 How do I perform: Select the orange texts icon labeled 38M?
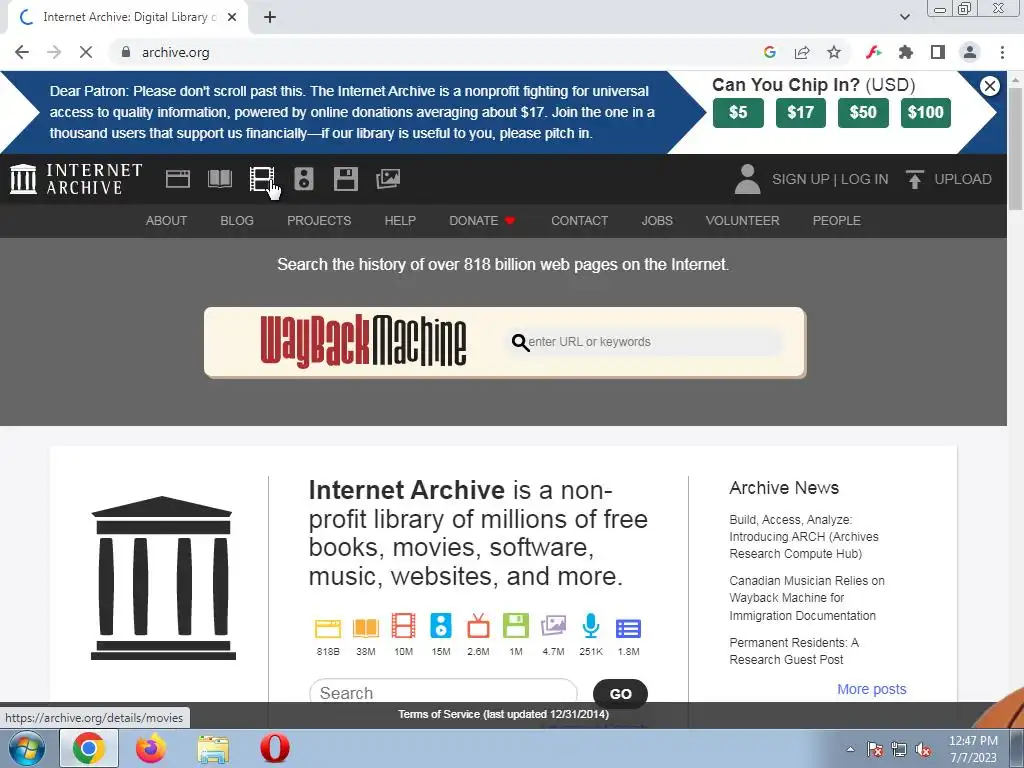click(x=366, y=628)
